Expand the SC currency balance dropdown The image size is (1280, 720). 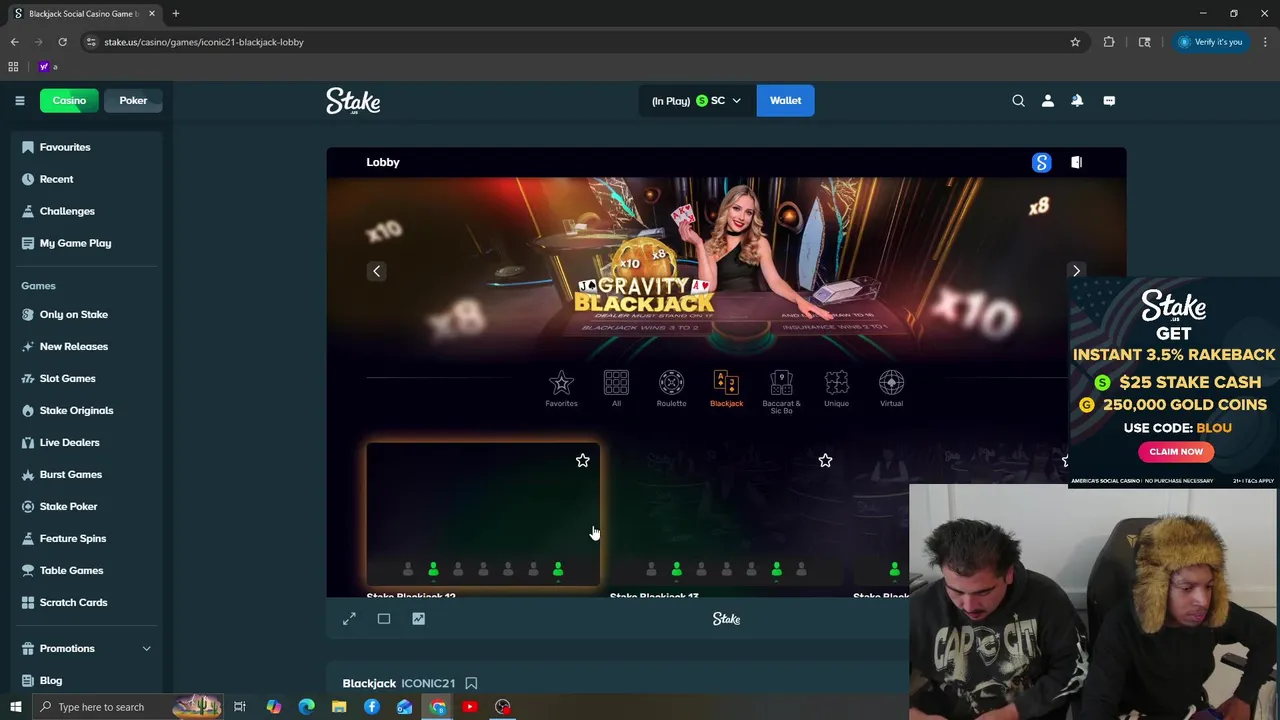tap(697, 100)
